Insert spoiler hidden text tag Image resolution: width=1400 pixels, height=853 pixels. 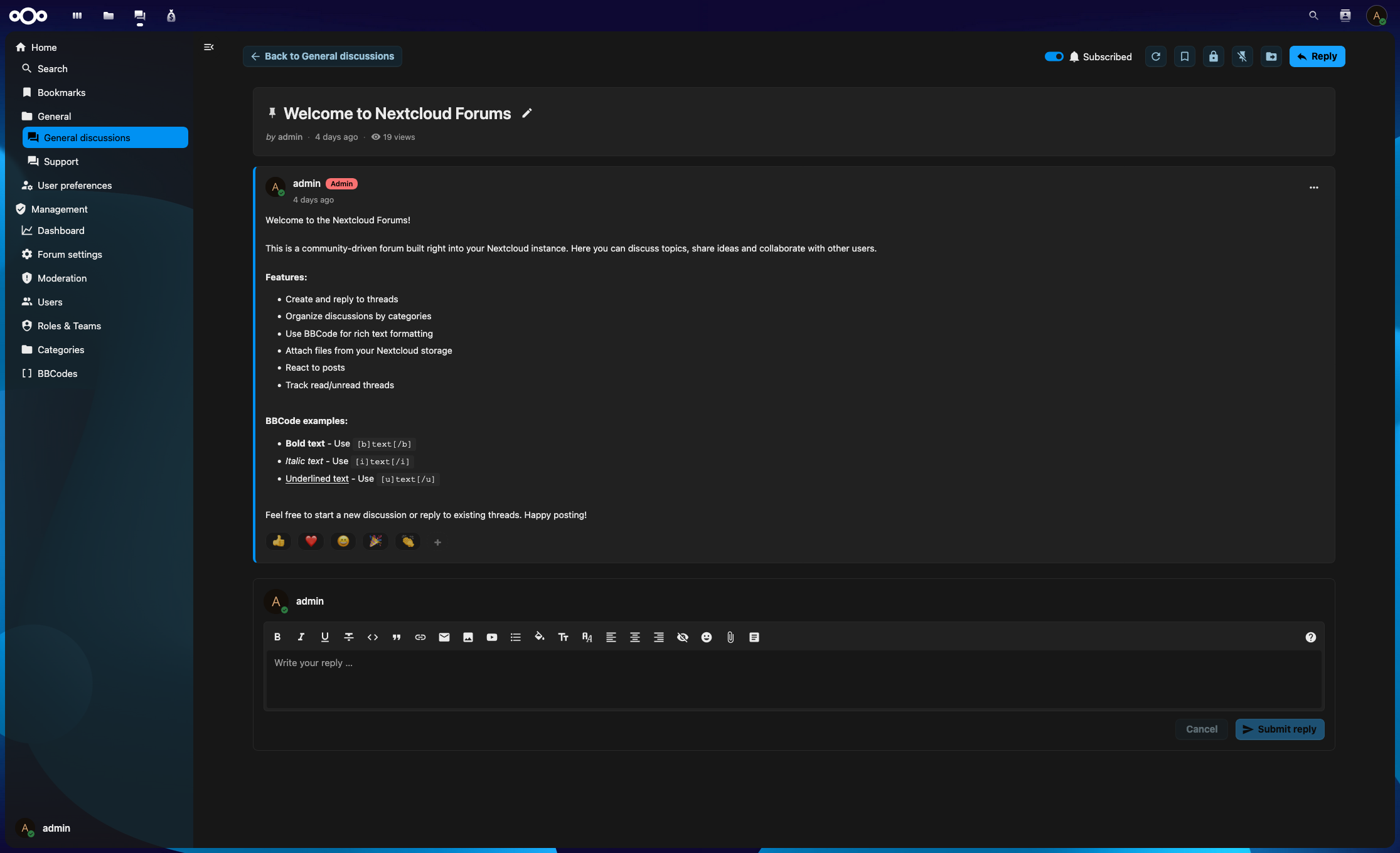(683, 637)
